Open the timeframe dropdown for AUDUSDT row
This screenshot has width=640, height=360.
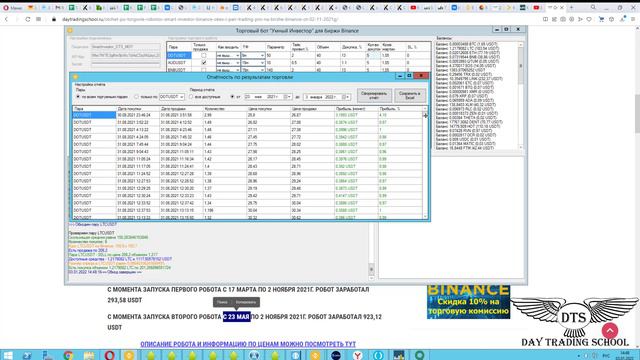(x=253, y=62)
